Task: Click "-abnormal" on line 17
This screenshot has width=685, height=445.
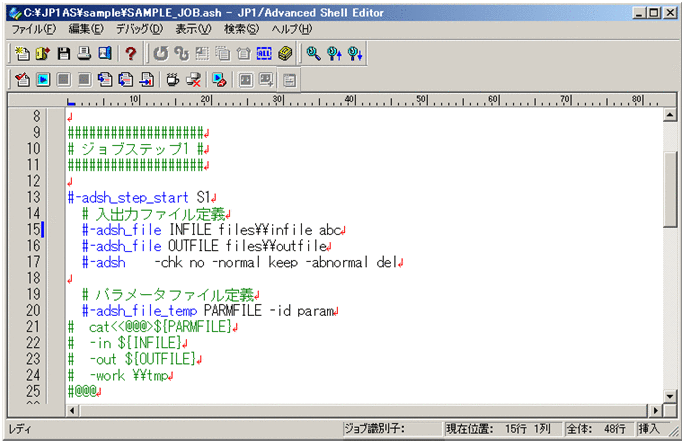Action: 339,262
